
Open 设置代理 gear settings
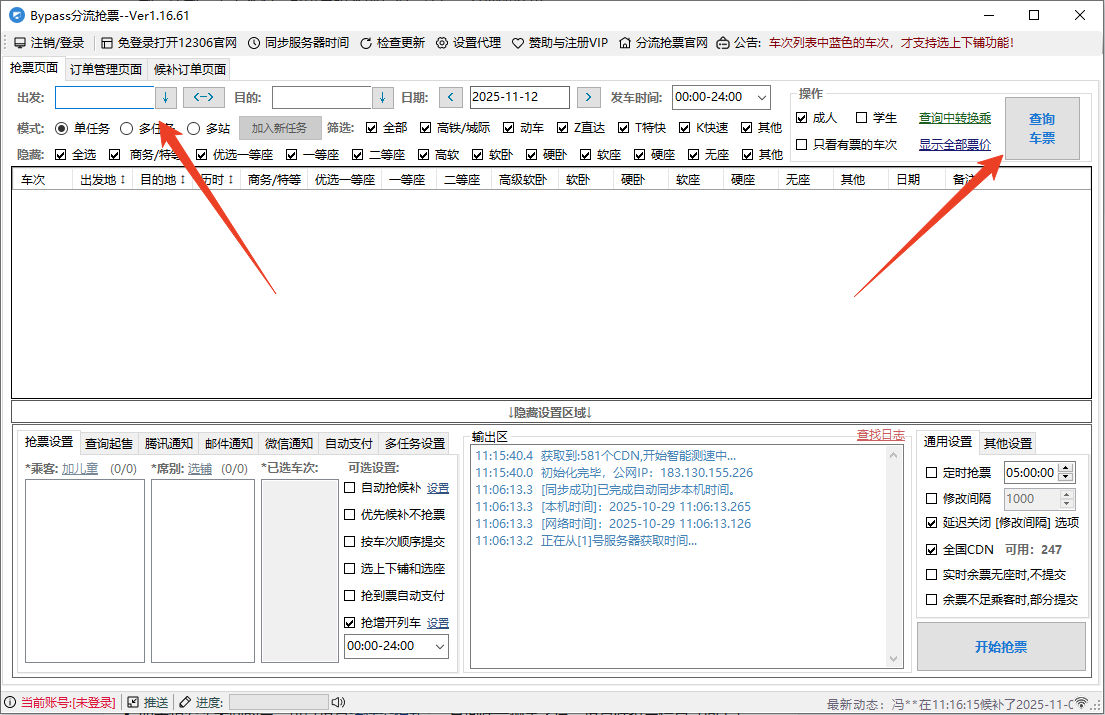(442, 43)
